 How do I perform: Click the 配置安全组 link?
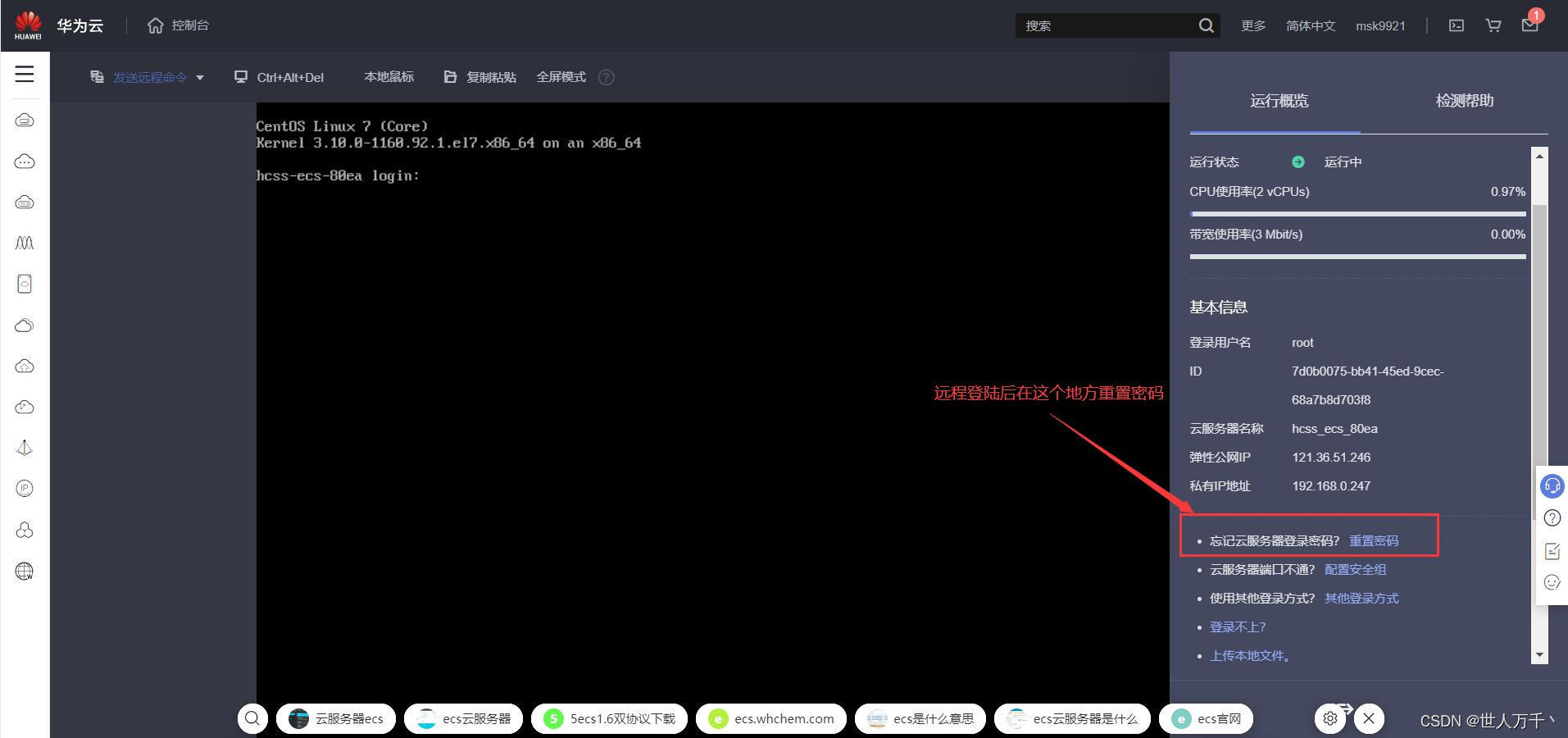point(1355,569)
